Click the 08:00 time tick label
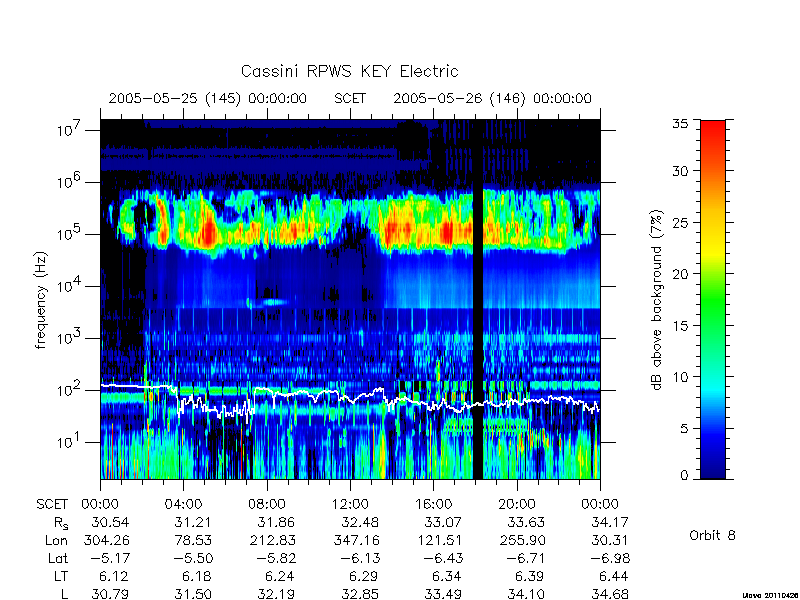800x600 pixels. (x=267, y=505)
